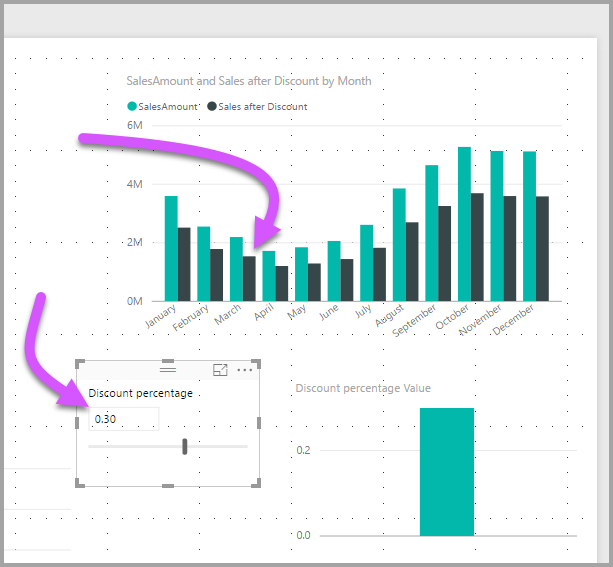613x567 pixels.
Task: Select the chart title SalesAmount and Sales after Discount by Month
Action: (249, 81)
